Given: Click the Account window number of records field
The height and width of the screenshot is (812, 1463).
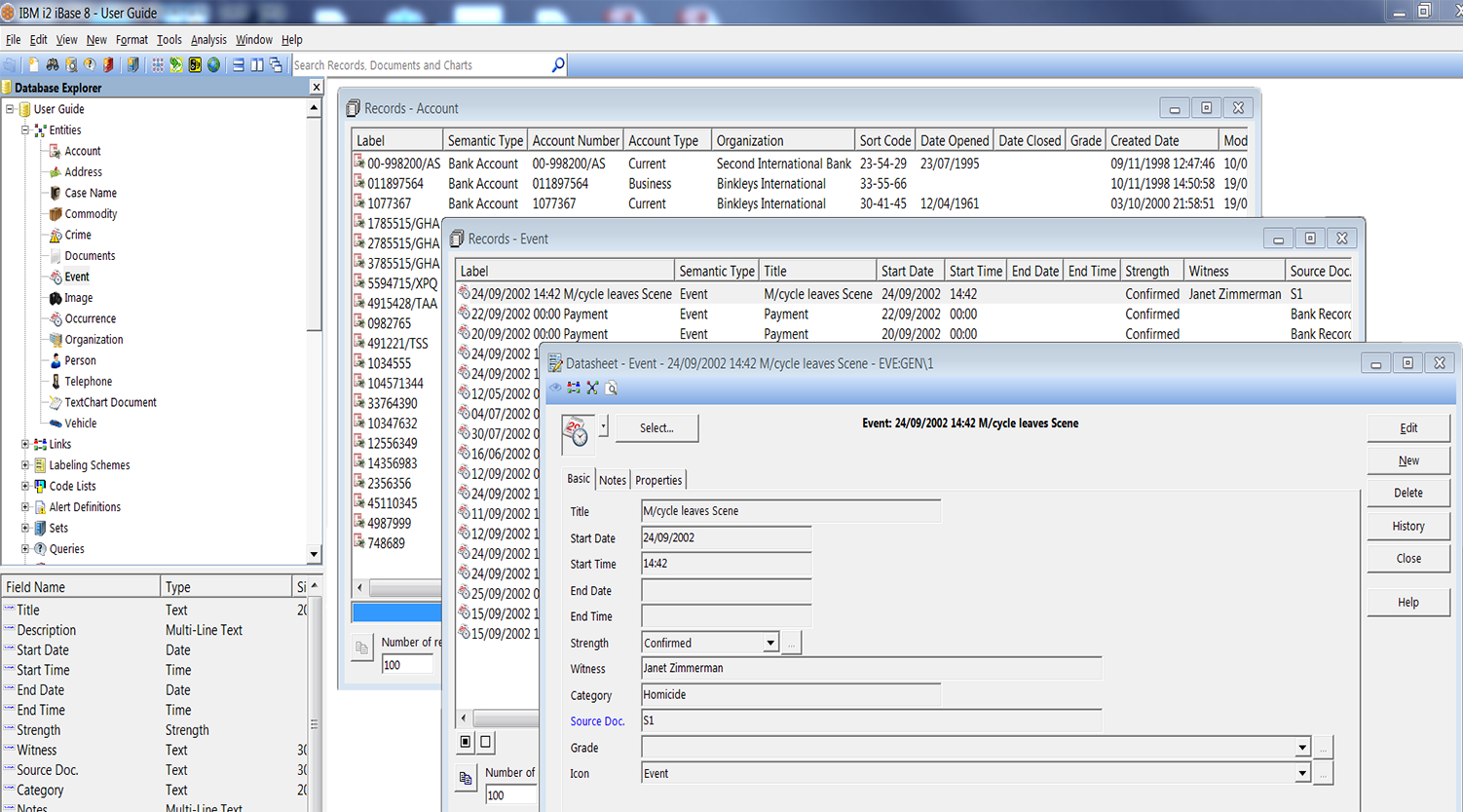Looking at the screenshot, I should (407, 665).
